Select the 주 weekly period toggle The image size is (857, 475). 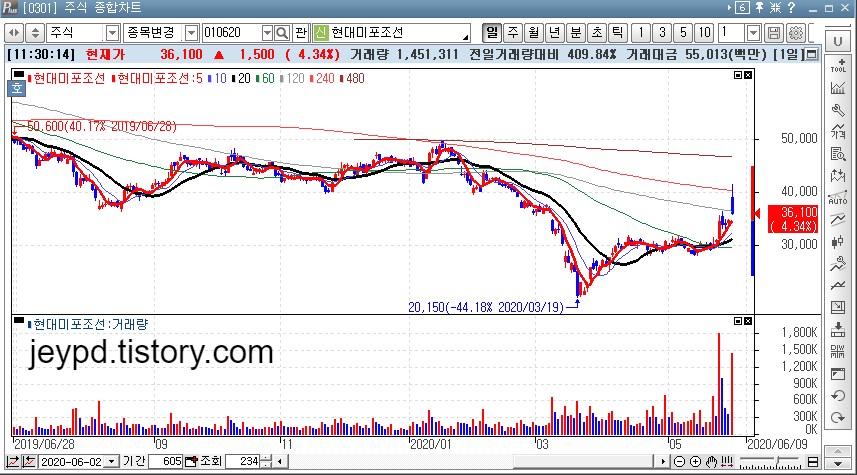click(x=513, y=33)
